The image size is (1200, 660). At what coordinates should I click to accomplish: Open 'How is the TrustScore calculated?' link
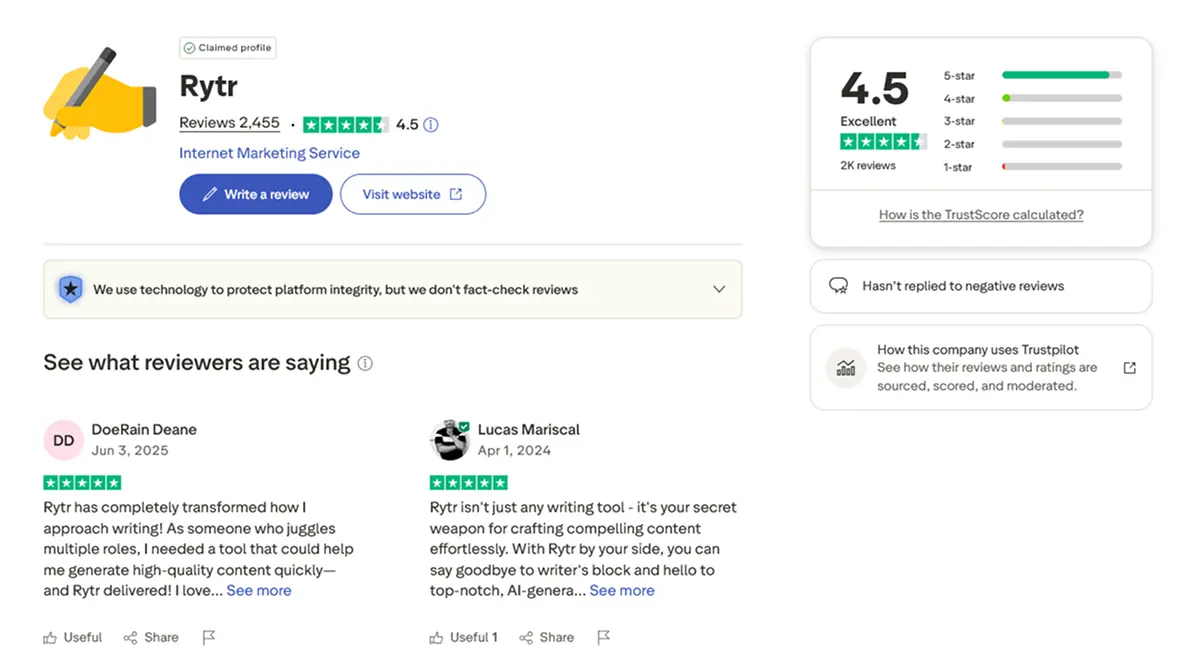(x=980, y=214)
